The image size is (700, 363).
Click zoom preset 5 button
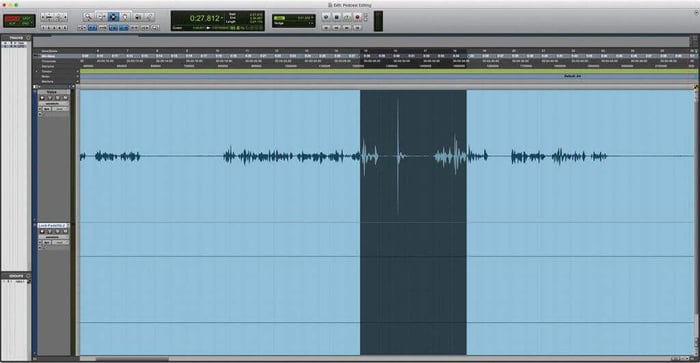click(65, 28)
